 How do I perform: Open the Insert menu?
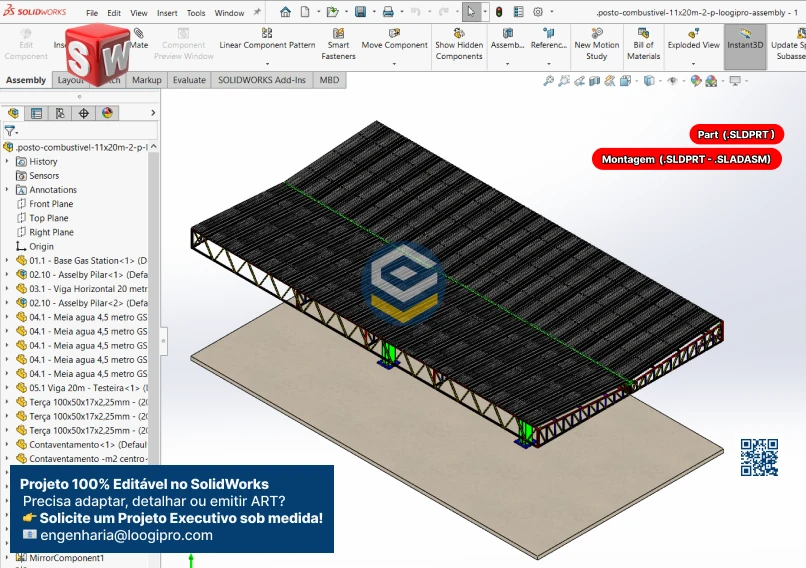167,13
